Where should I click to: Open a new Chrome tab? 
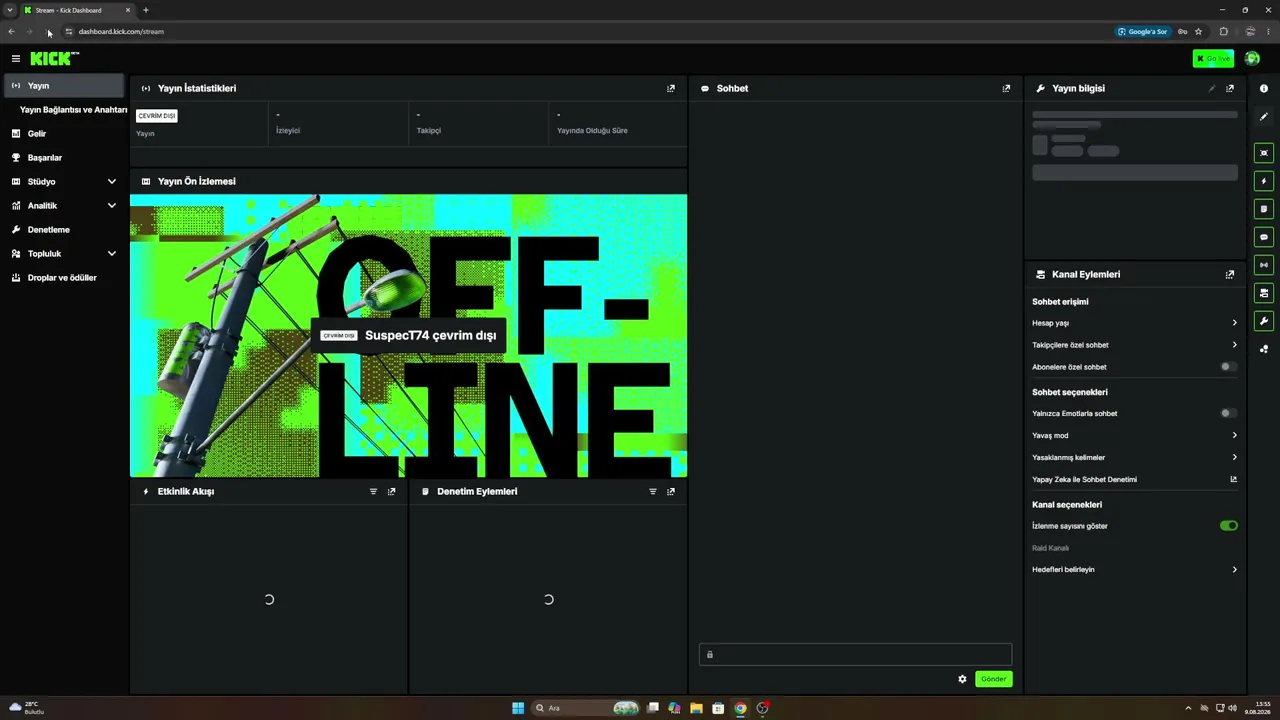(146, 10)
